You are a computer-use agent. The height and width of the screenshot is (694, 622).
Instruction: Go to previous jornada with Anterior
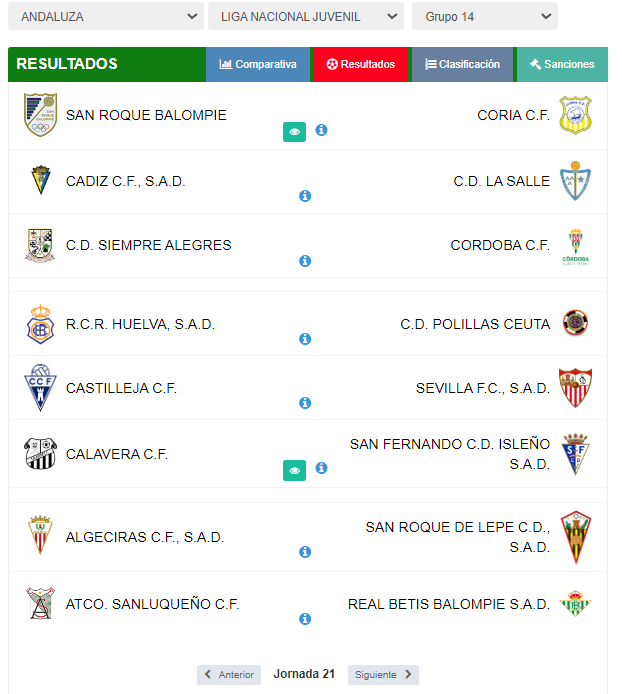click(229, 675)
